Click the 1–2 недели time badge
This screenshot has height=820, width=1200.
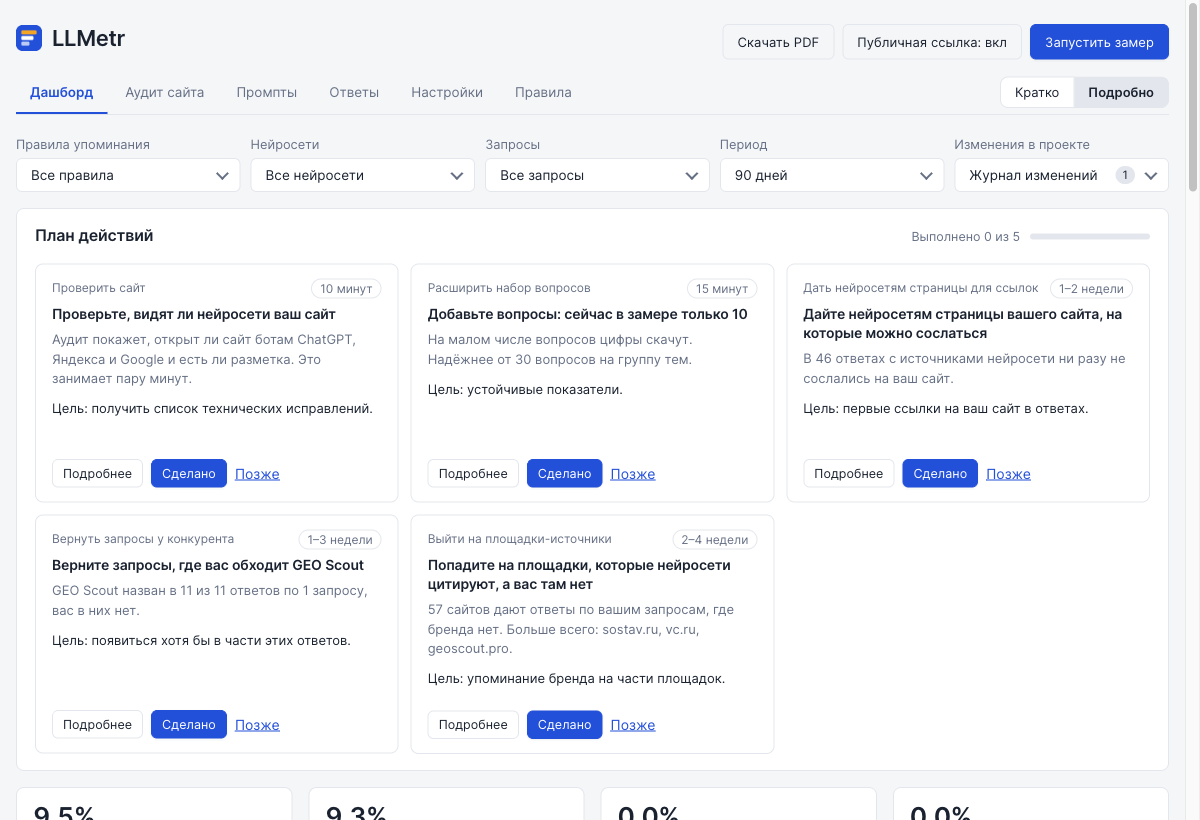point(1091,289)
